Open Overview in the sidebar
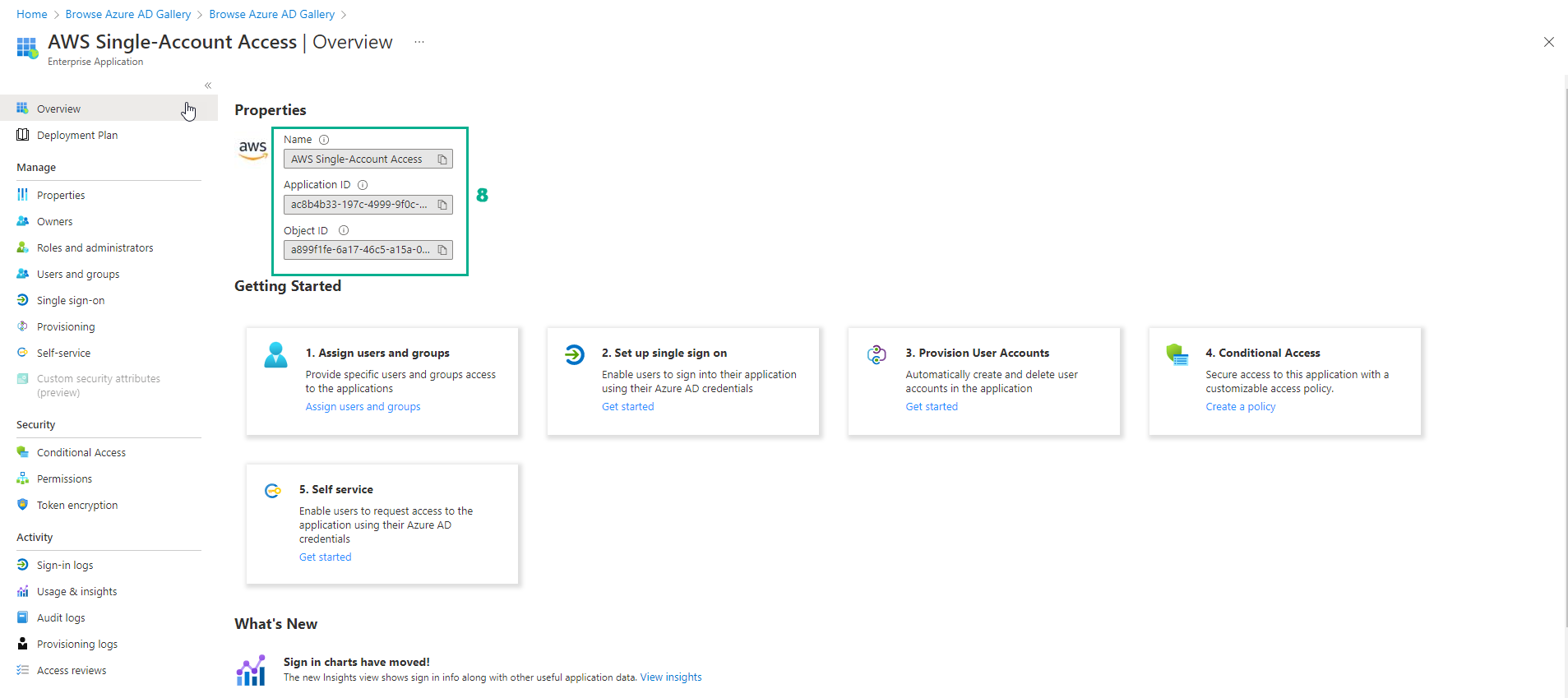Screen dimensions: 1568x698 109,109
